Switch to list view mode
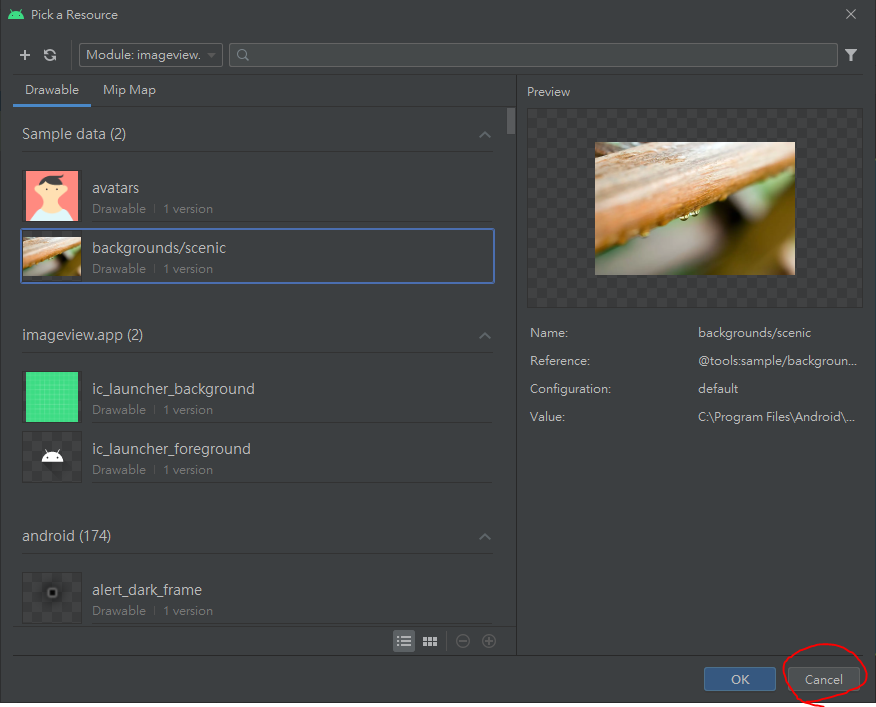 404,641
